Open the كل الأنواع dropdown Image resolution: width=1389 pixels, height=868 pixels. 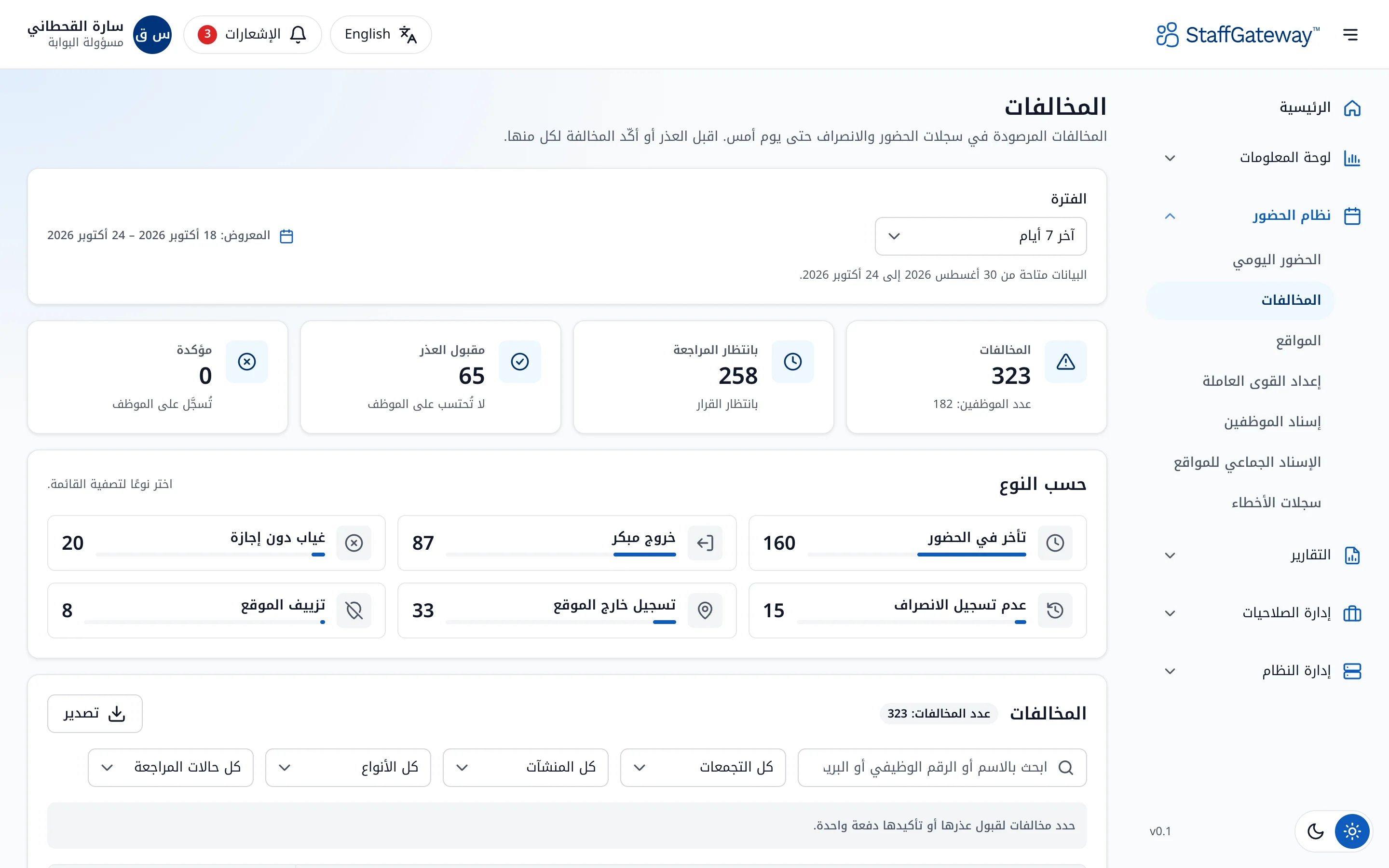coord(348,768)
